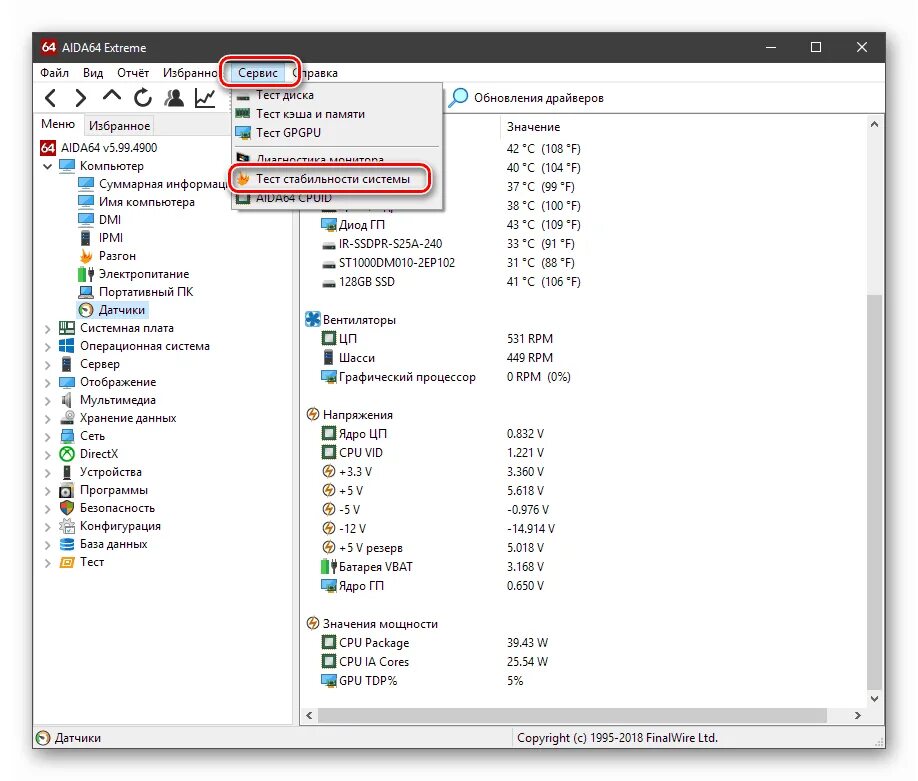
Task: Collapse the Компьютер tree node
Action: click(47, 166)
